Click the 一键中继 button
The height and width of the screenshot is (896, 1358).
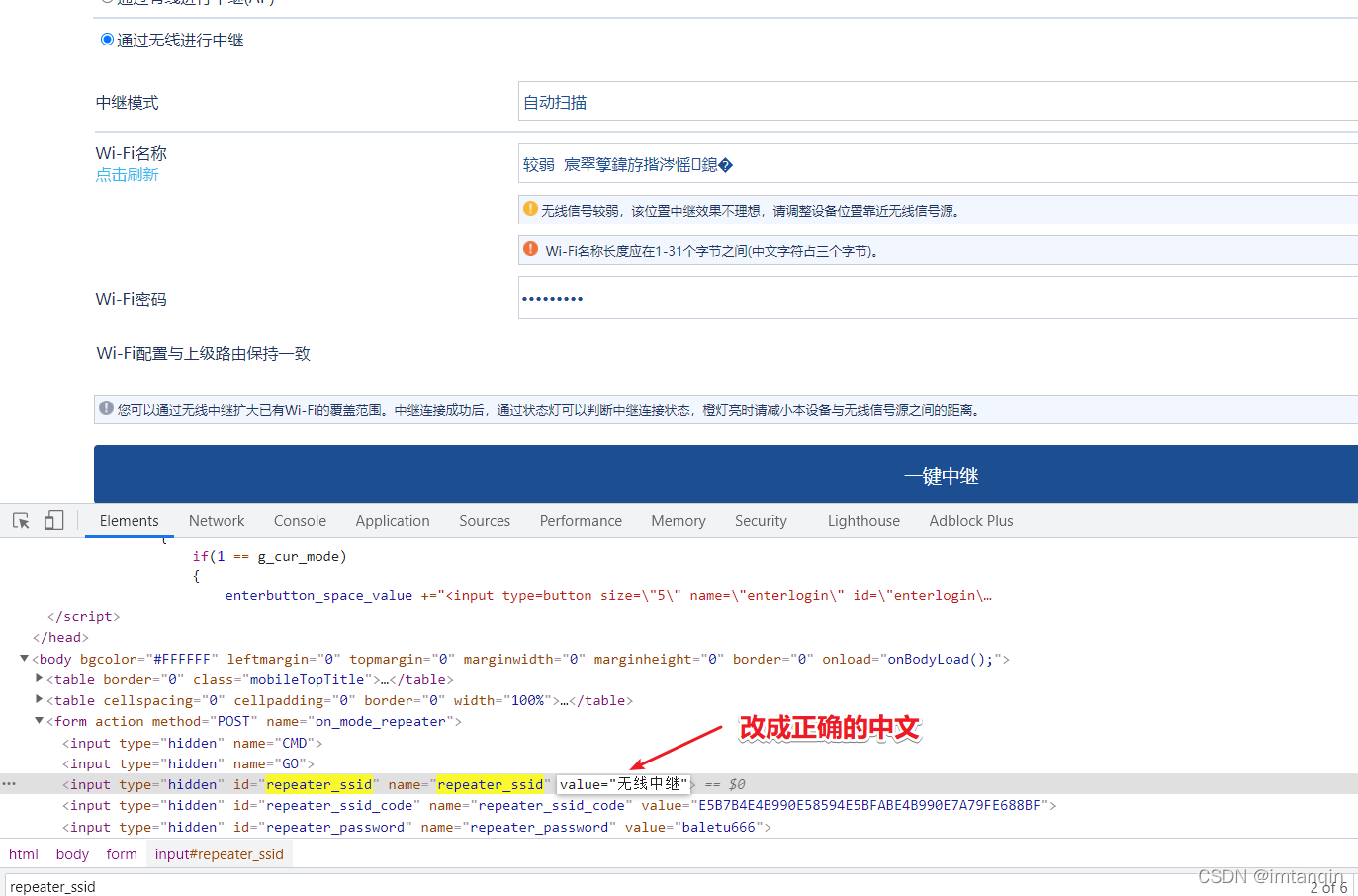[x=726, y=475]
